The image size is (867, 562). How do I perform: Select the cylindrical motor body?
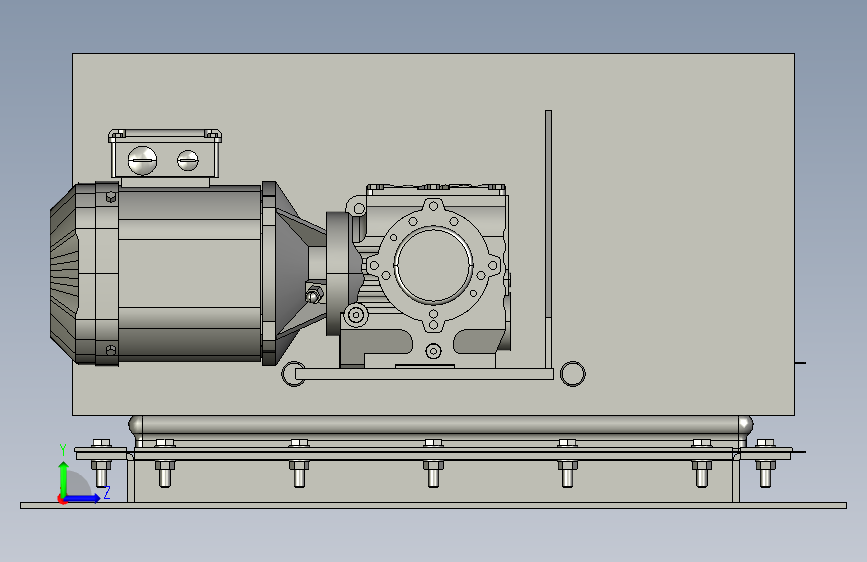click(190, 274)
